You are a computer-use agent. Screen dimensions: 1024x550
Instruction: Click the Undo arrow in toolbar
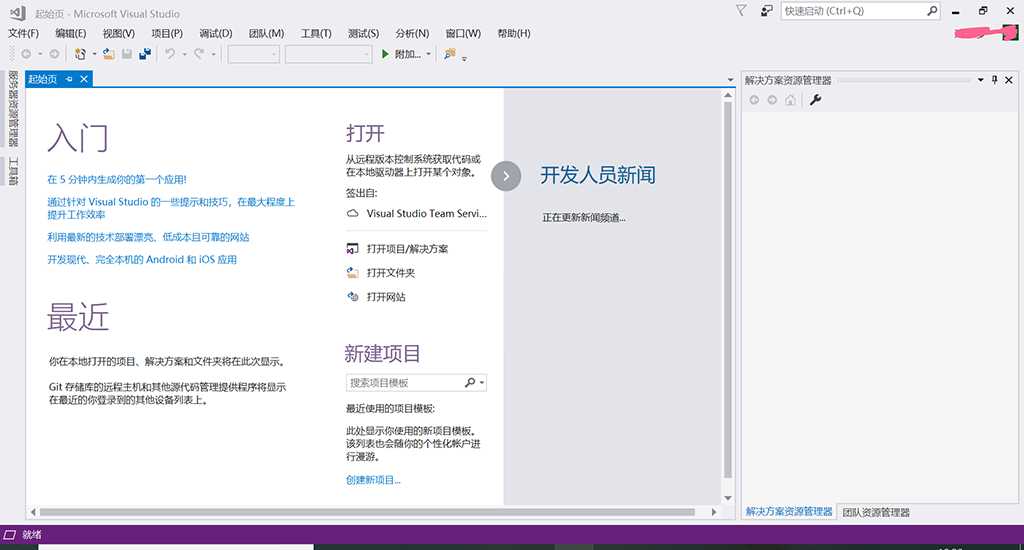pyautogui.click(x=170, y=54)
